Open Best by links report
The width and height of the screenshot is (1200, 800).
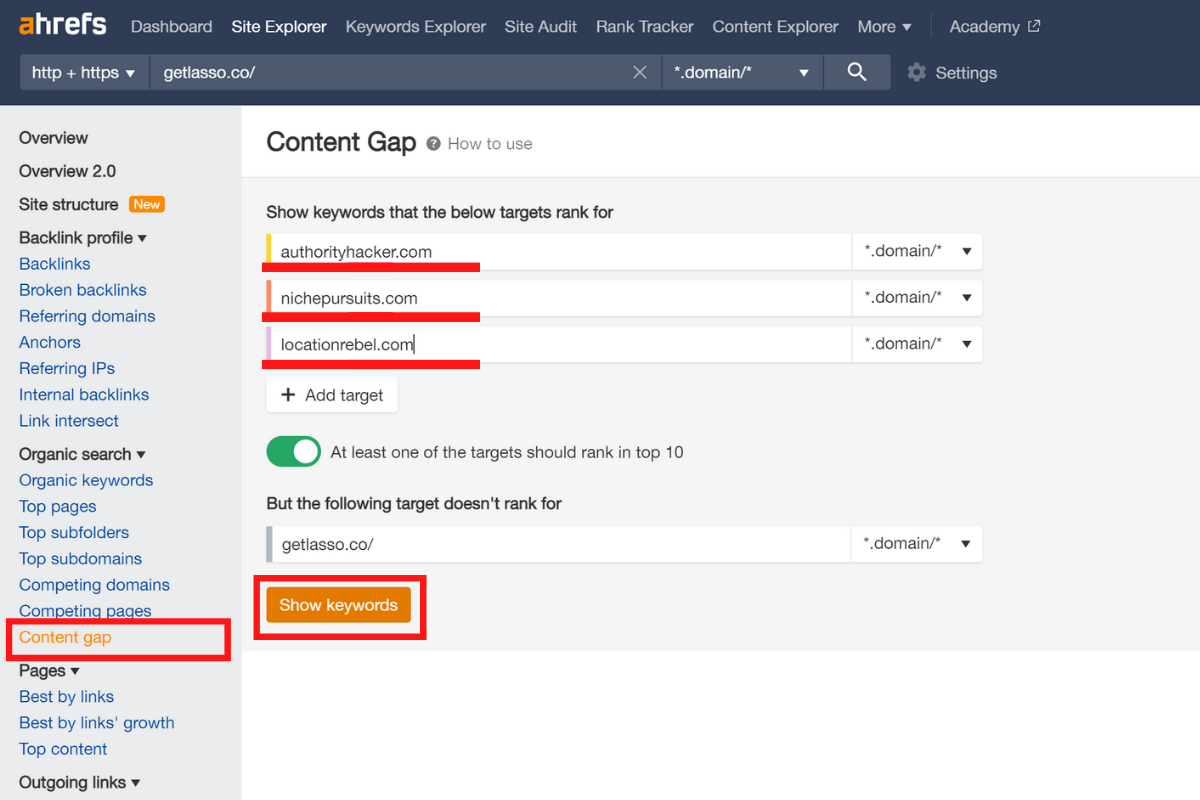[66, 697]
